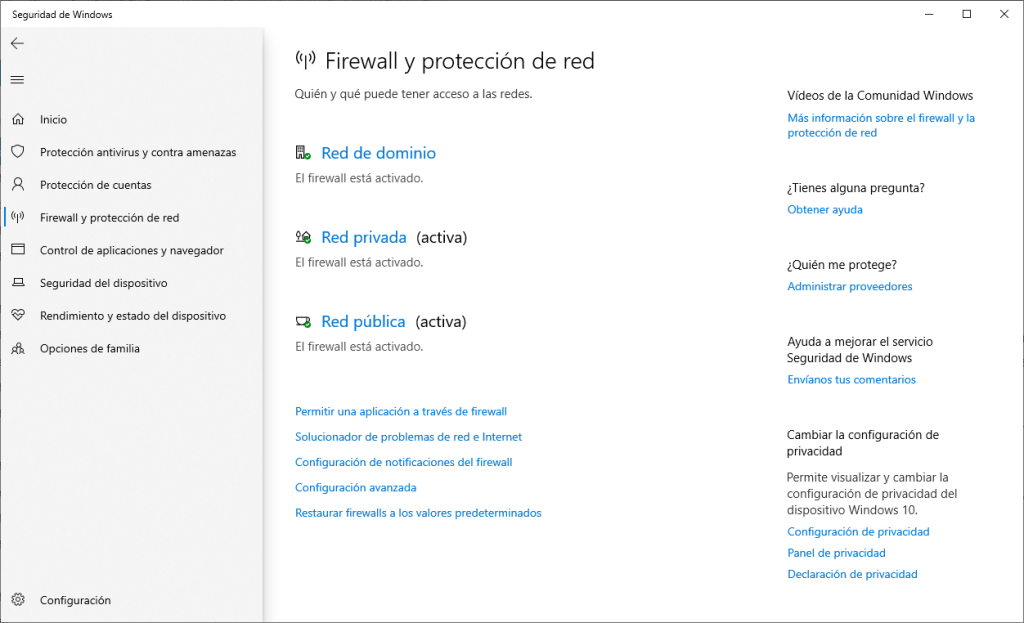
Task: Click the device performance heart icon
Action: coord(17,316)
